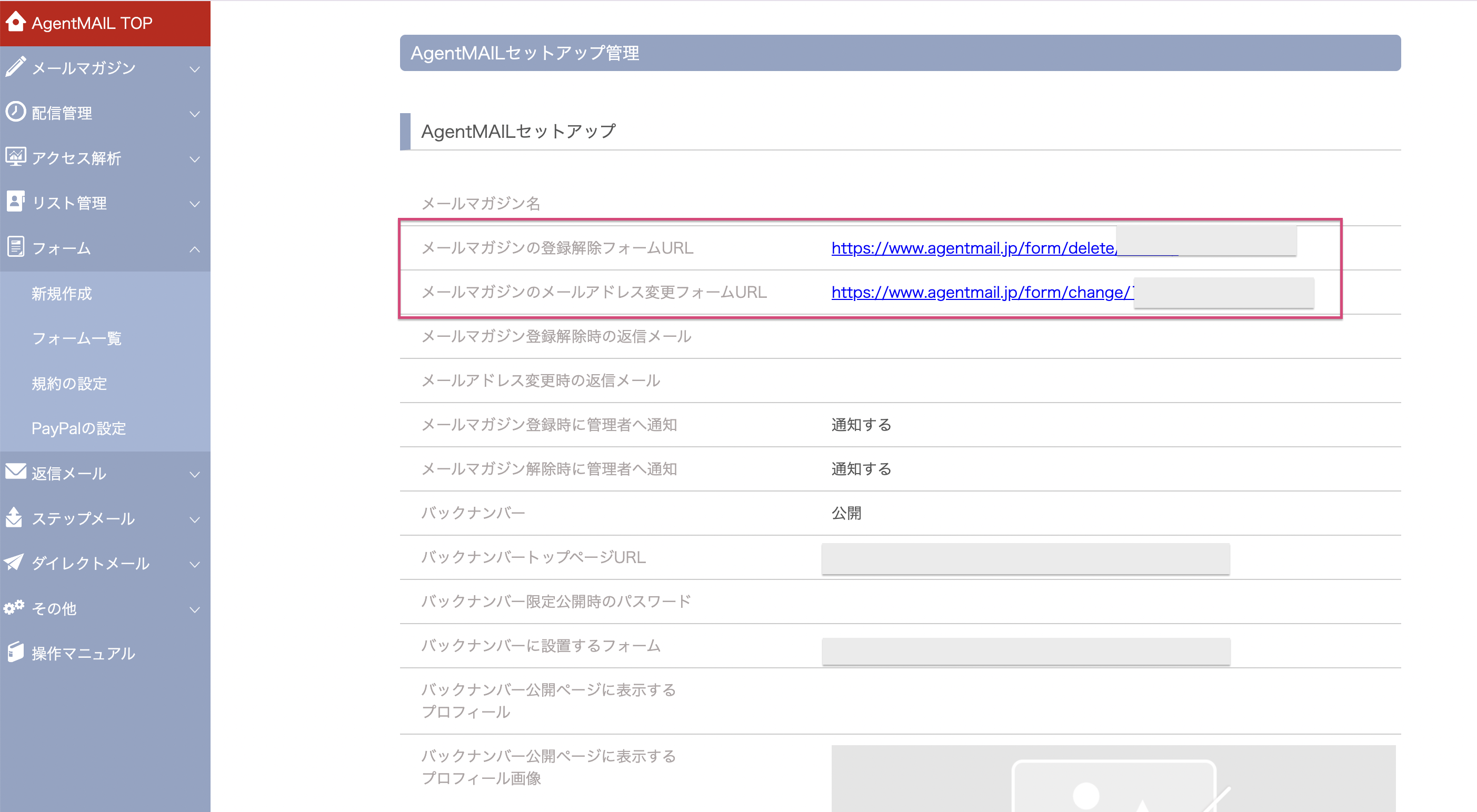
Task: Click the clock icon beside 配信管理
Action: (15, 112)
